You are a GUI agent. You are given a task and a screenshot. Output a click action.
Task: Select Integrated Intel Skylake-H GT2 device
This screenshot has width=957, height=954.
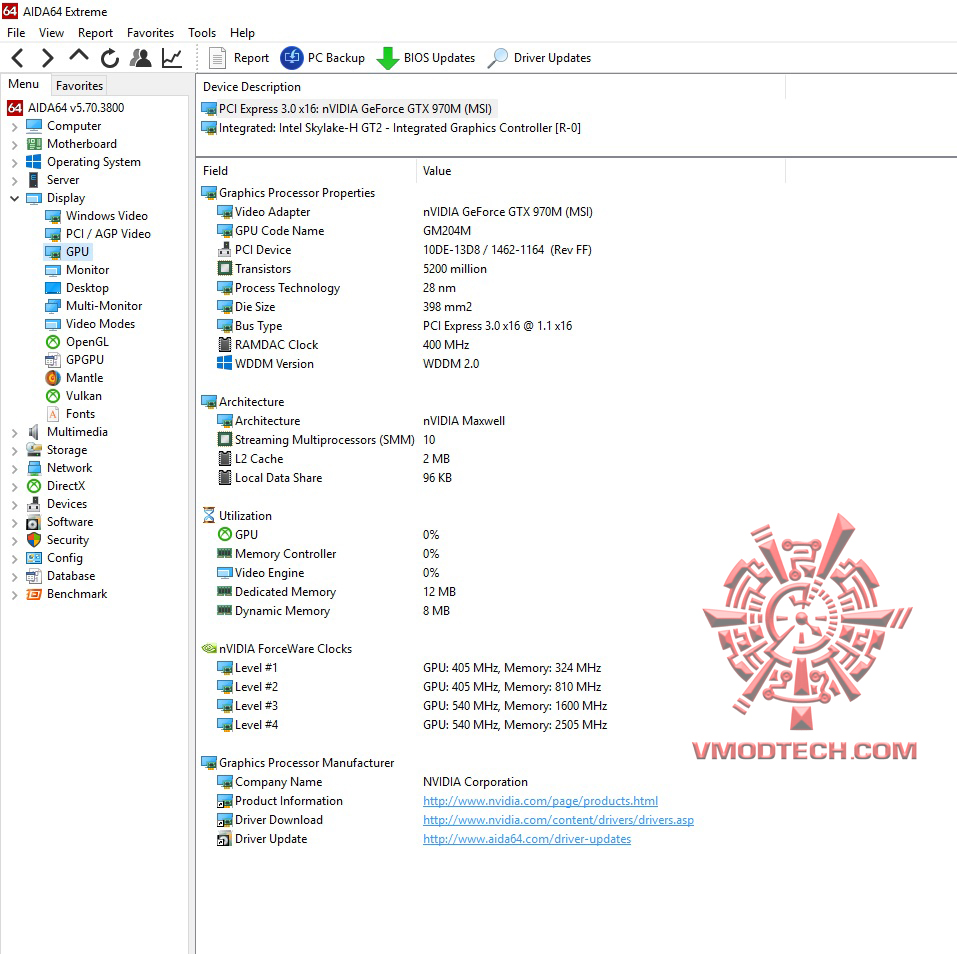pyautogui.click(x=391, y=128)
